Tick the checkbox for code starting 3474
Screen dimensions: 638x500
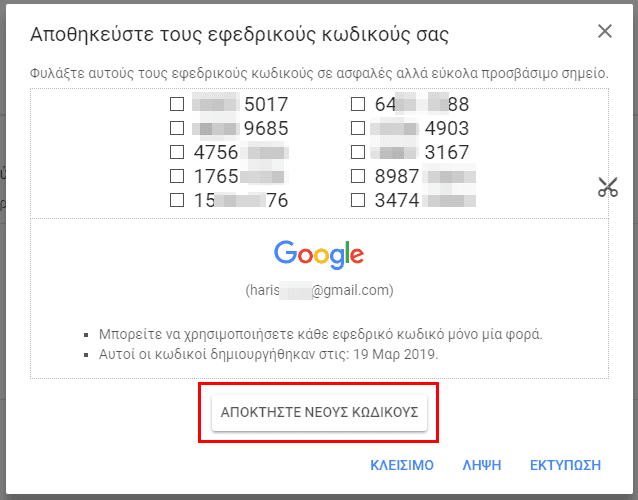[358, 200]
